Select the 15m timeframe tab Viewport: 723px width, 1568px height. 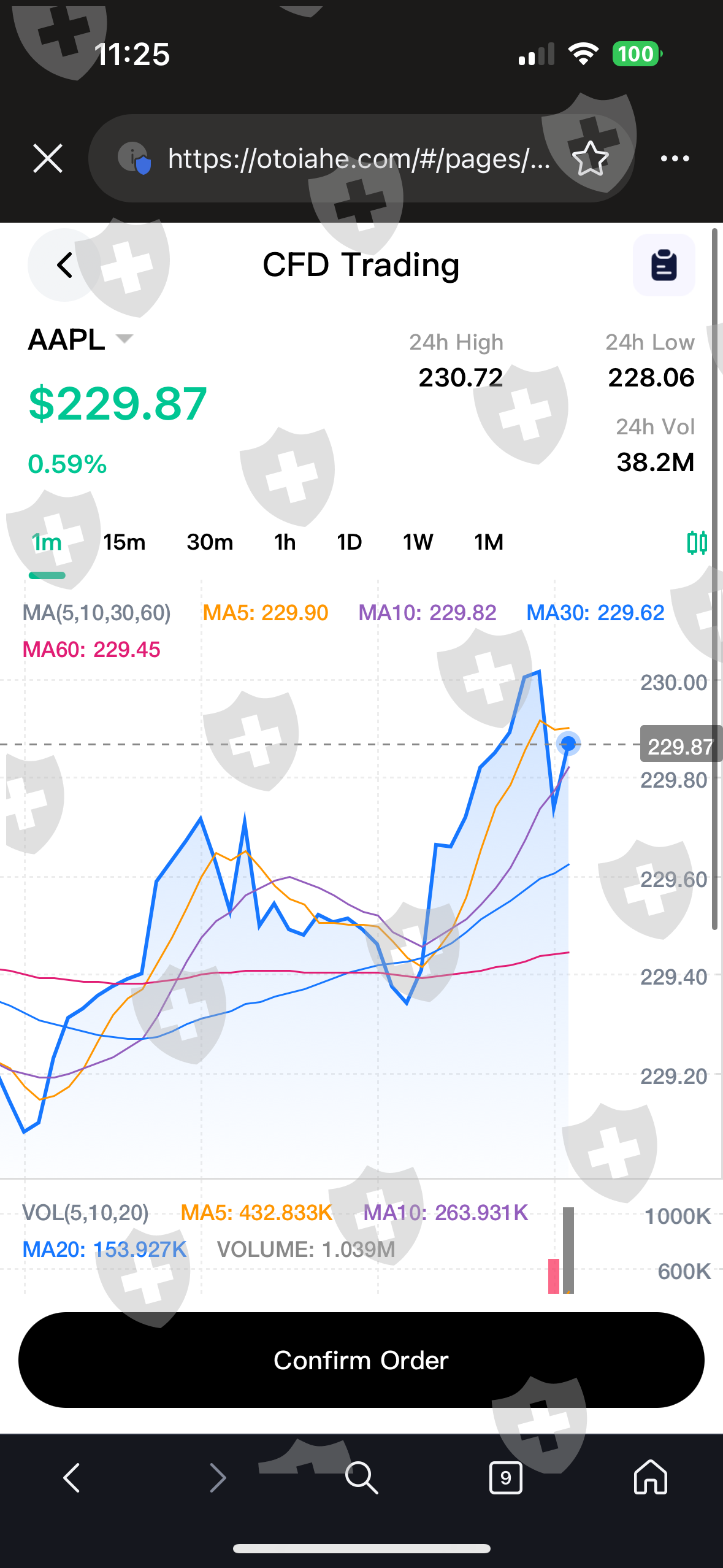pos(124,542)
